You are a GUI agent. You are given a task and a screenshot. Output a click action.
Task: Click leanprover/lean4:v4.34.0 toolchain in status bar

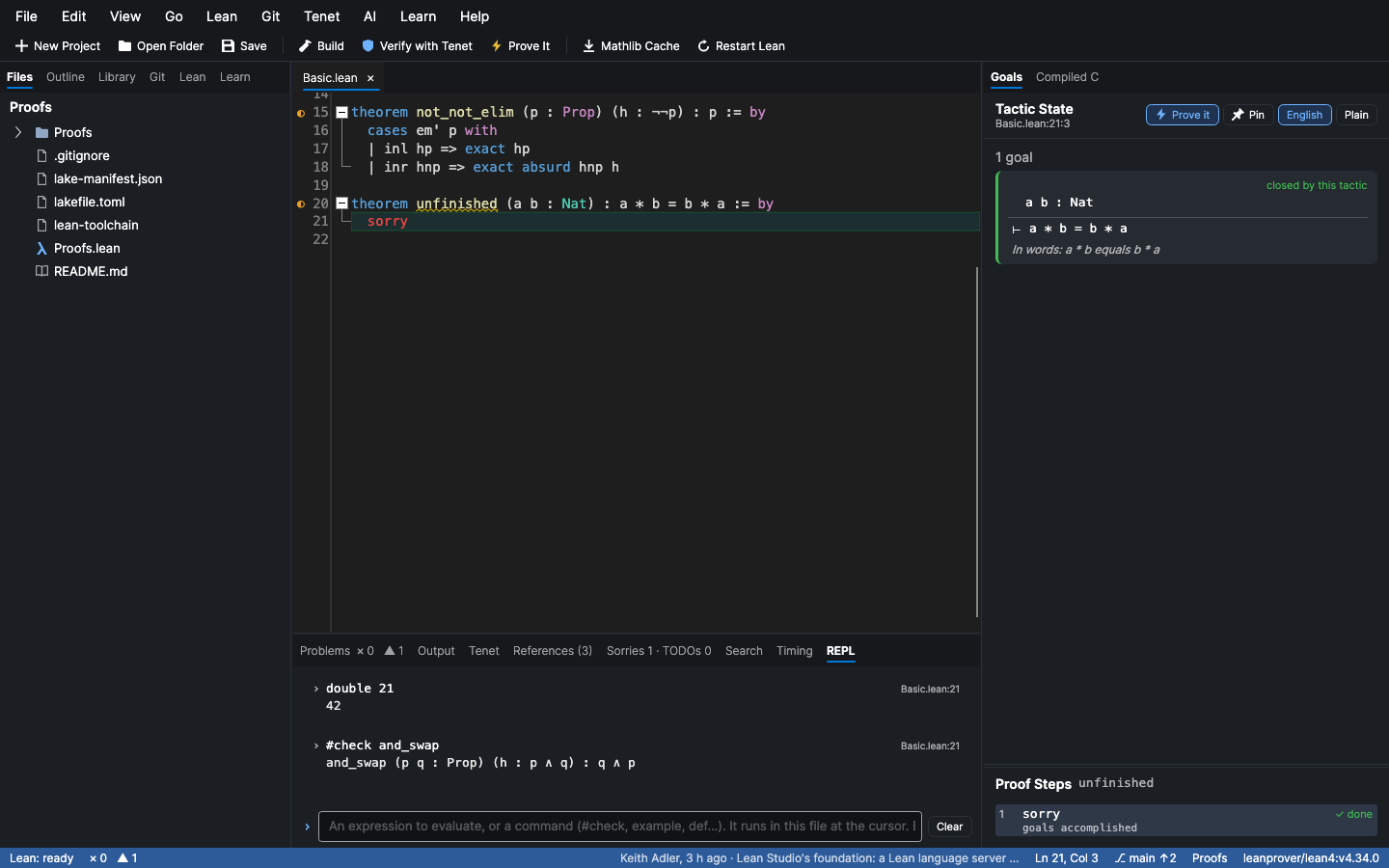pos(1311,858)
